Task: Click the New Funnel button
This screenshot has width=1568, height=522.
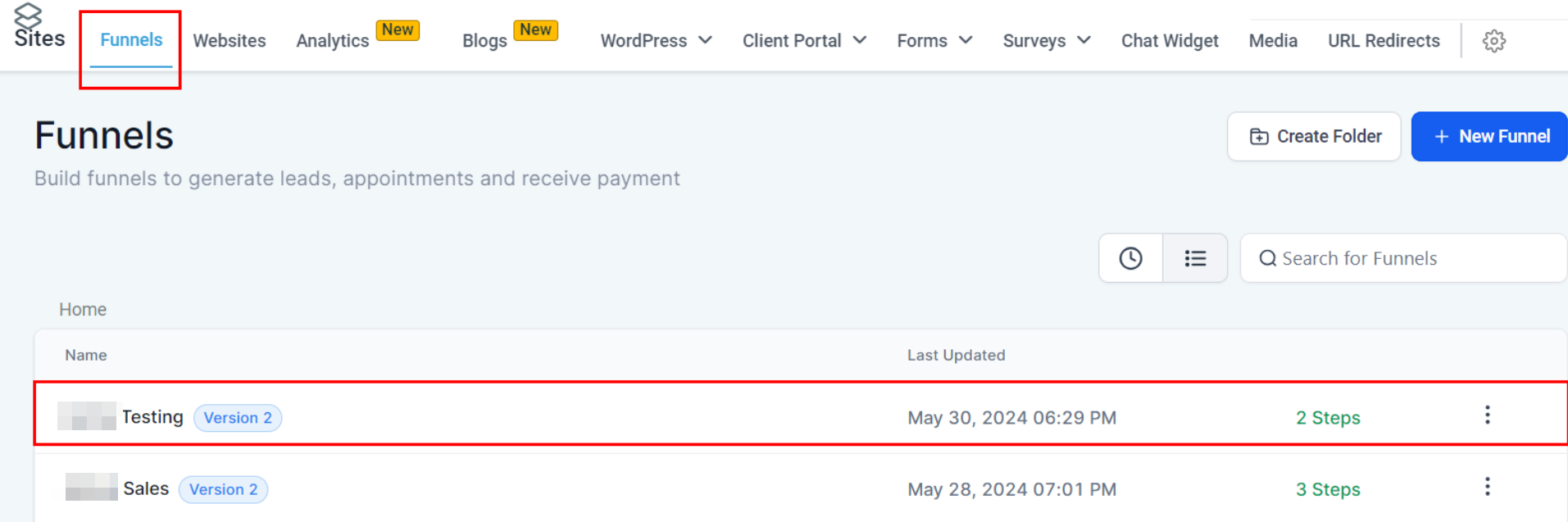Action: (1489, 136)
